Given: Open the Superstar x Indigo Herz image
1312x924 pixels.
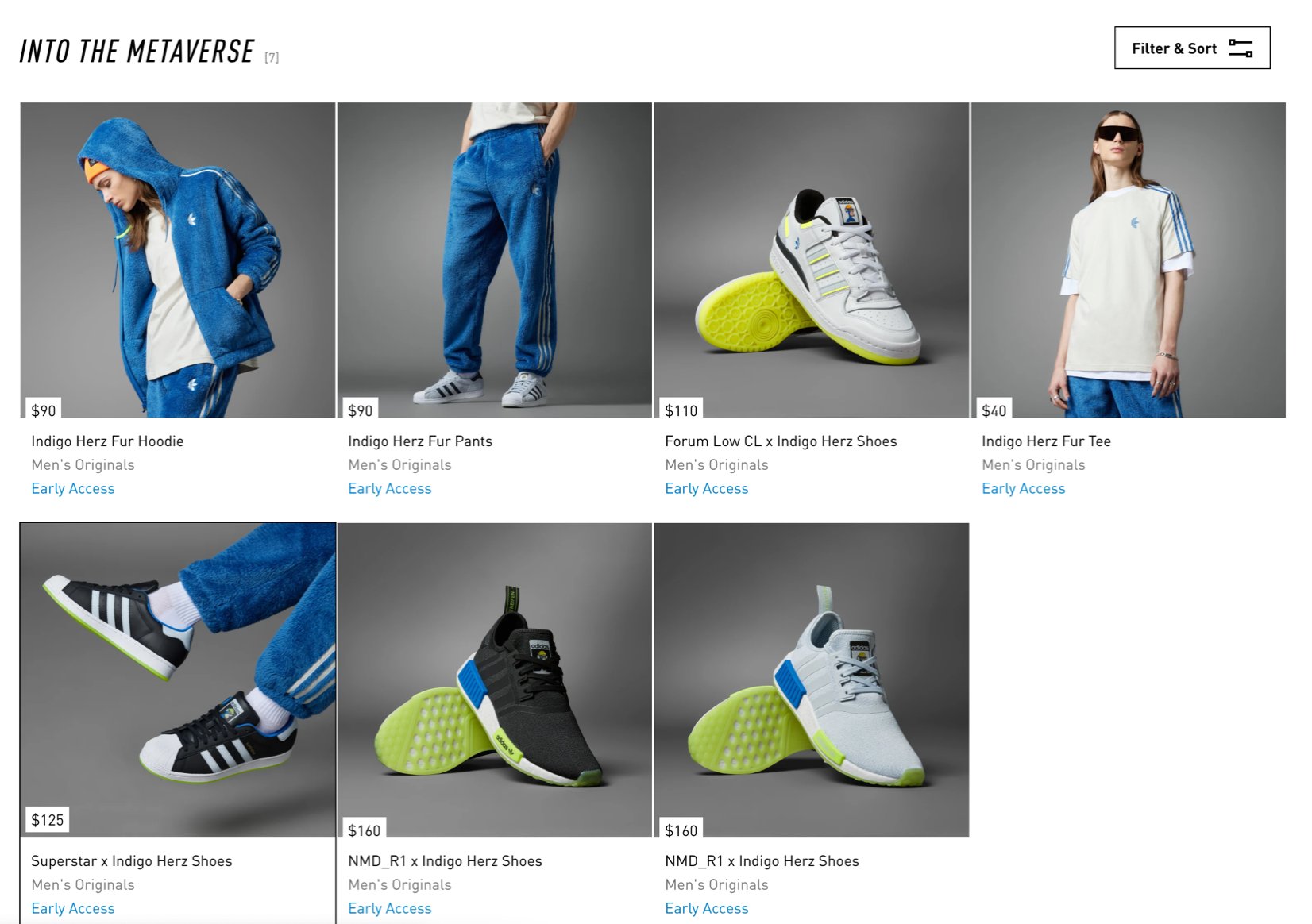Looking at the screenshot, I should (x=178, y=680).
